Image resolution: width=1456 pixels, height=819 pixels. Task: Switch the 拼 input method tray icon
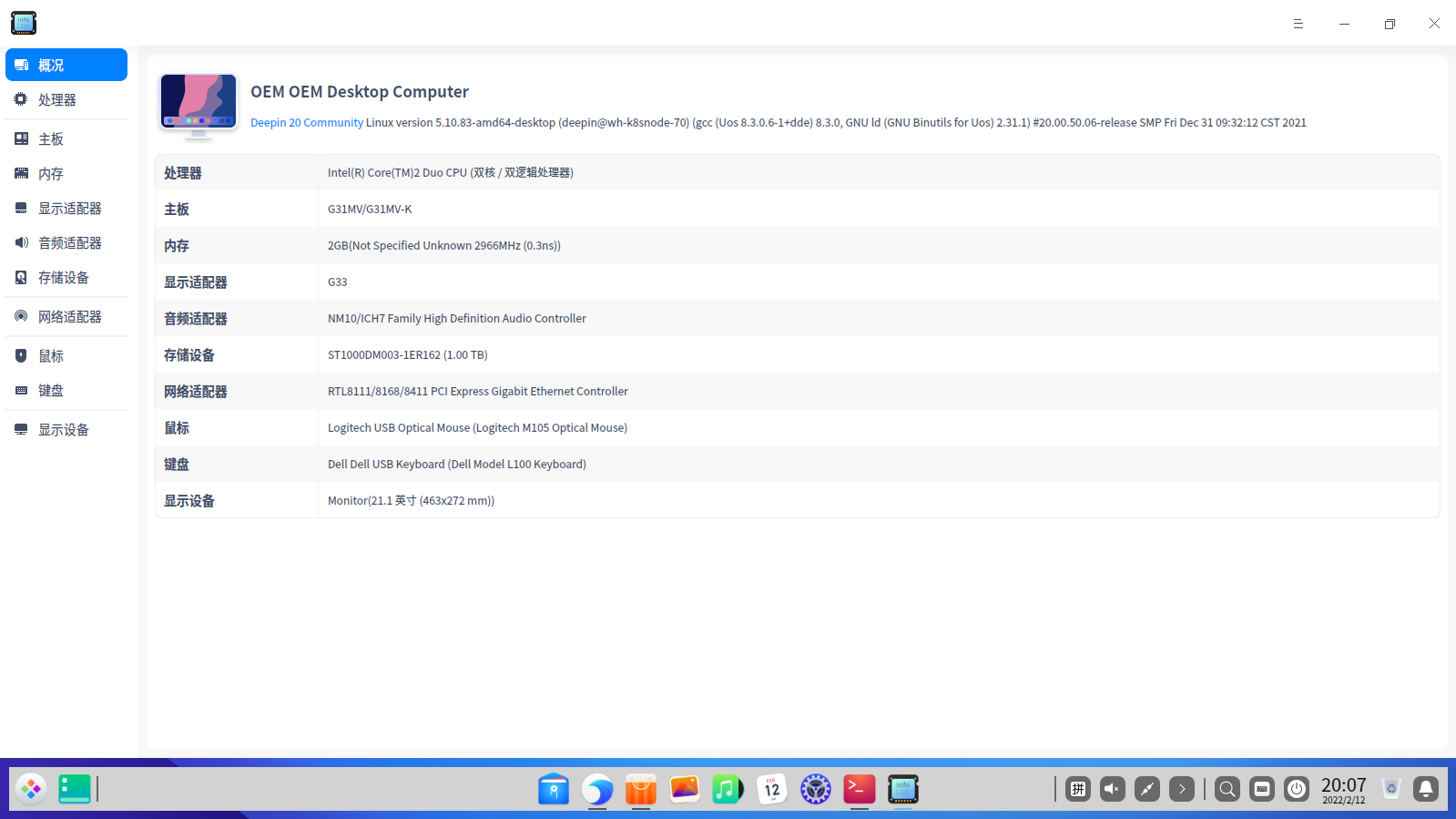(1078, 789)
